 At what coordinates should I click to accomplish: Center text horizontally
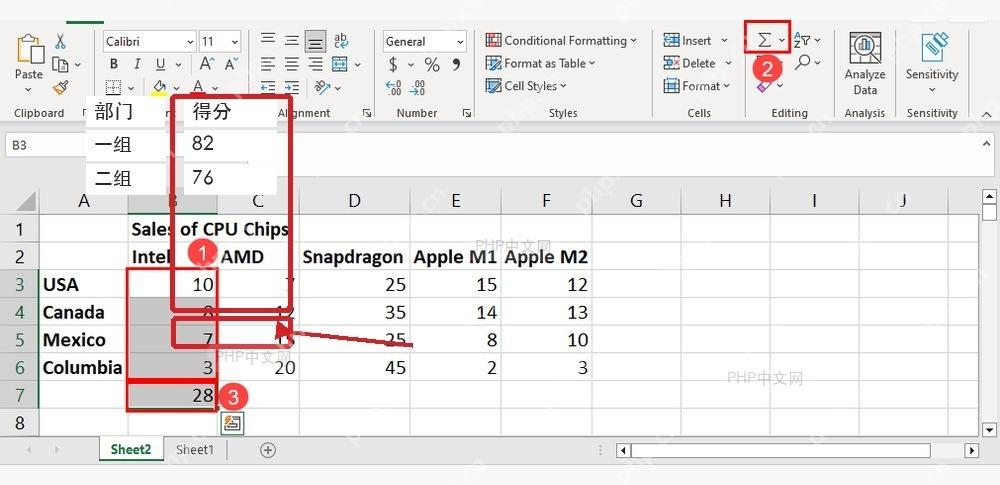[x=291, y=64]
